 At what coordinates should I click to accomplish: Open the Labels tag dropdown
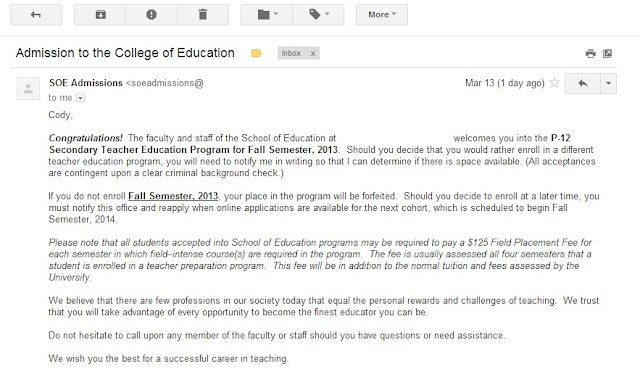tap(318, 15)
